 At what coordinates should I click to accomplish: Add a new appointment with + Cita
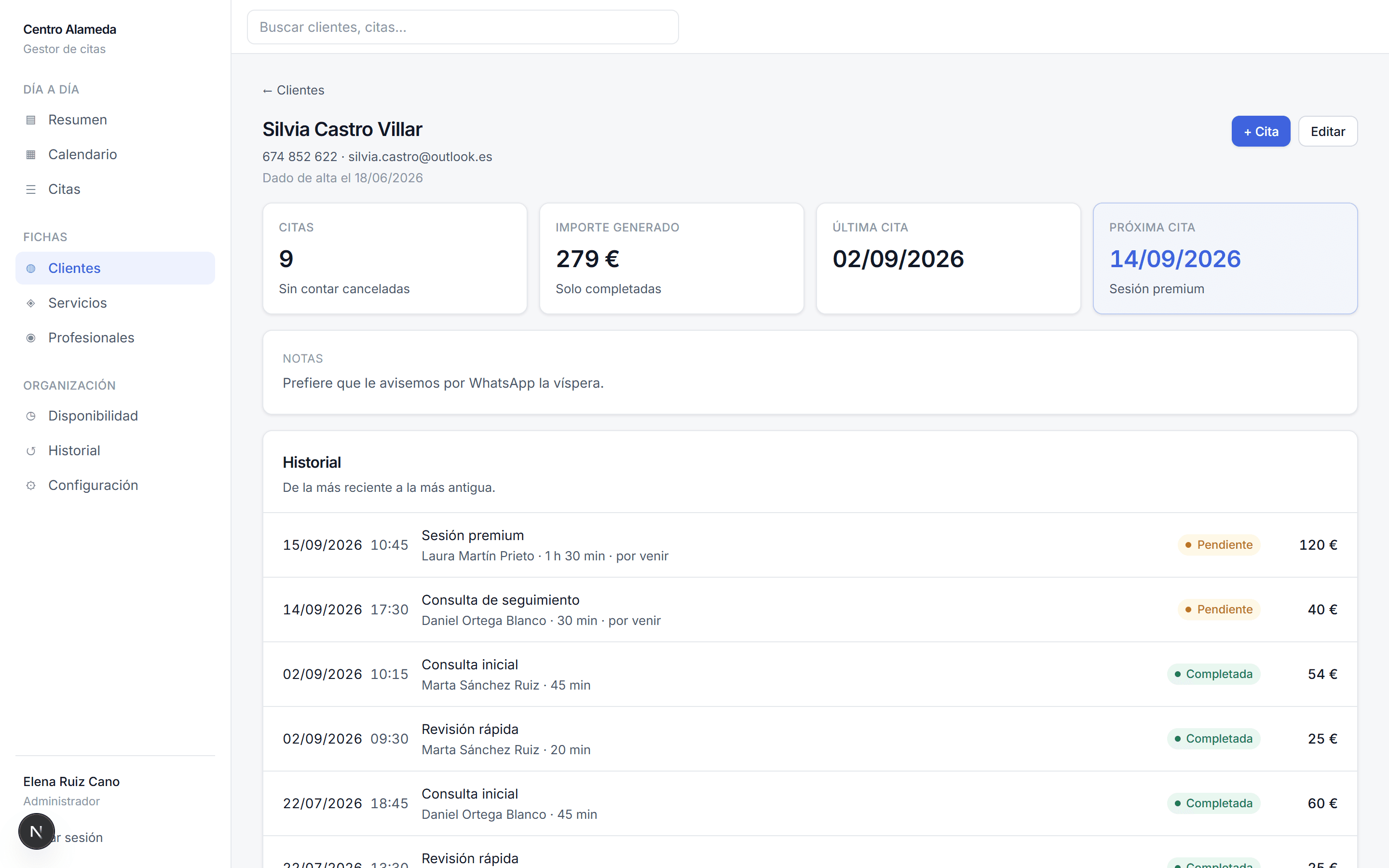[1260, 132]
